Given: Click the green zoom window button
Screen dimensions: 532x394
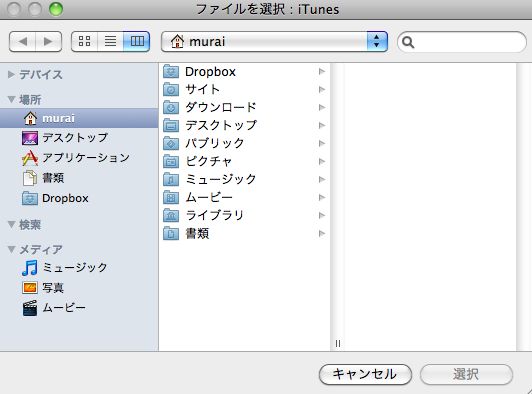Looking at the screenshot, I should (x=56, y=9).
